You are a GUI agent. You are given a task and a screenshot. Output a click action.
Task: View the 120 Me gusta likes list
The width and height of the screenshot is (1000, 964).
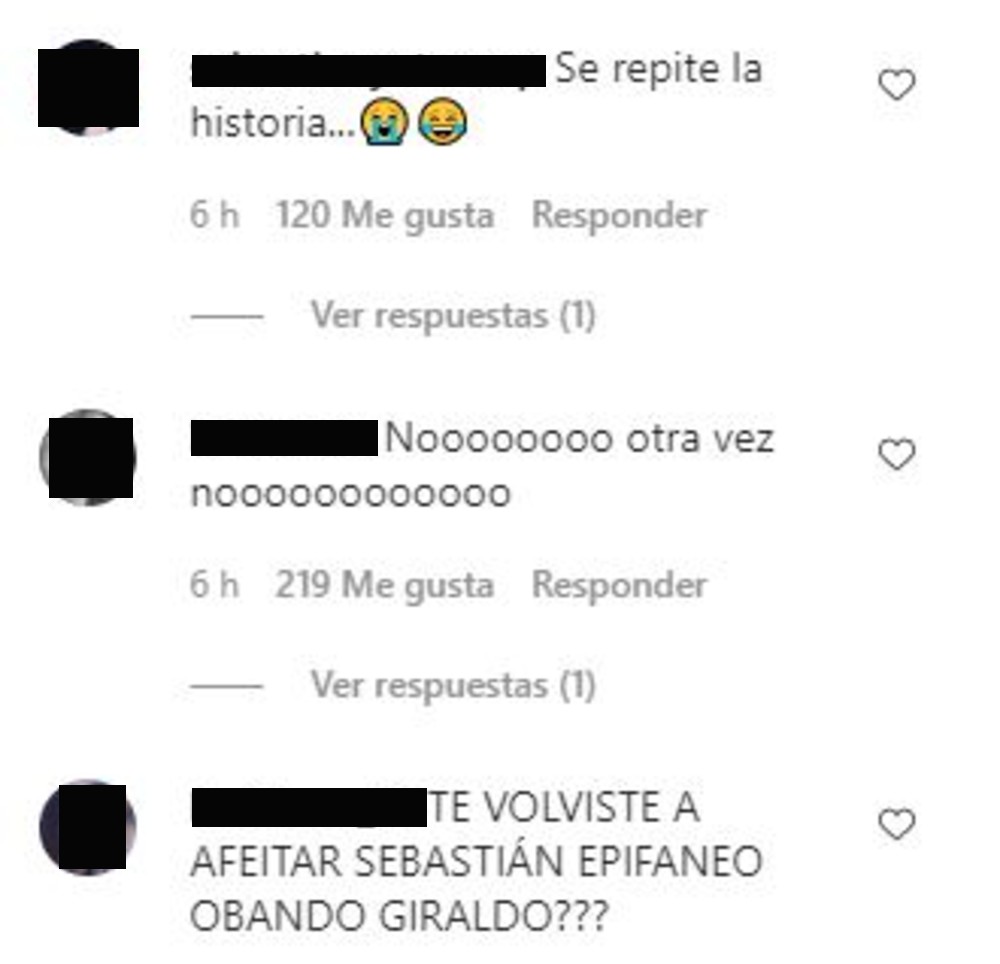tap(385, 215)
